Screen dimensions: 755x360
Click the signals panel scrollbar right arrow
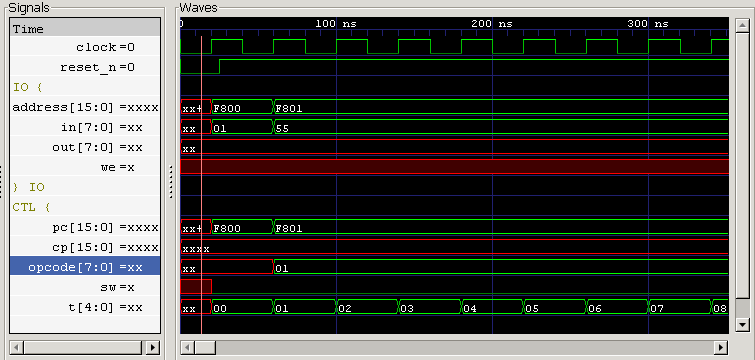click(153, 347)
